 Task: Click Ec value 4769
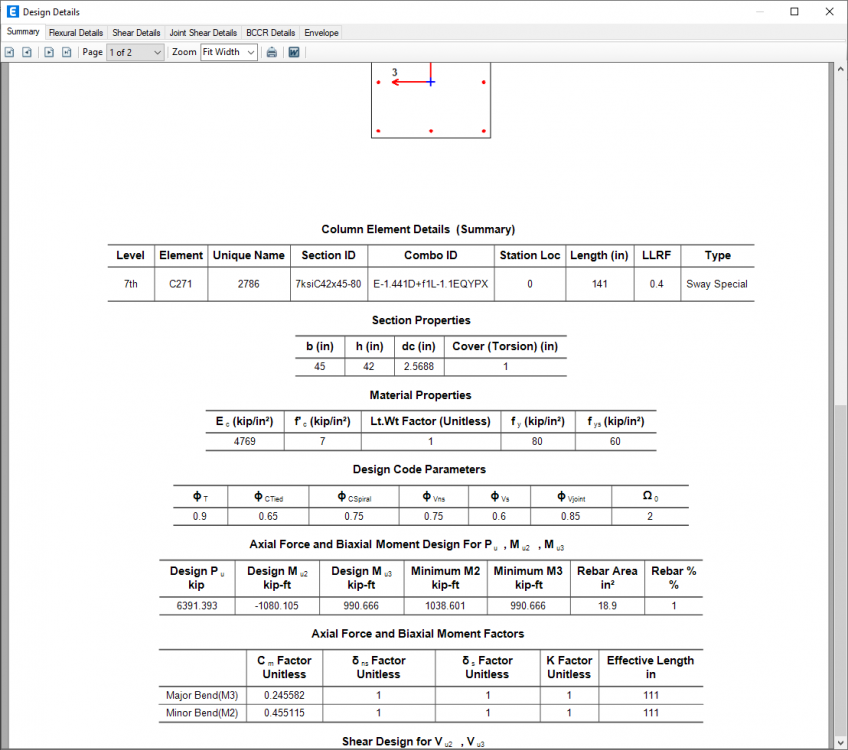[x=244, y=441]
